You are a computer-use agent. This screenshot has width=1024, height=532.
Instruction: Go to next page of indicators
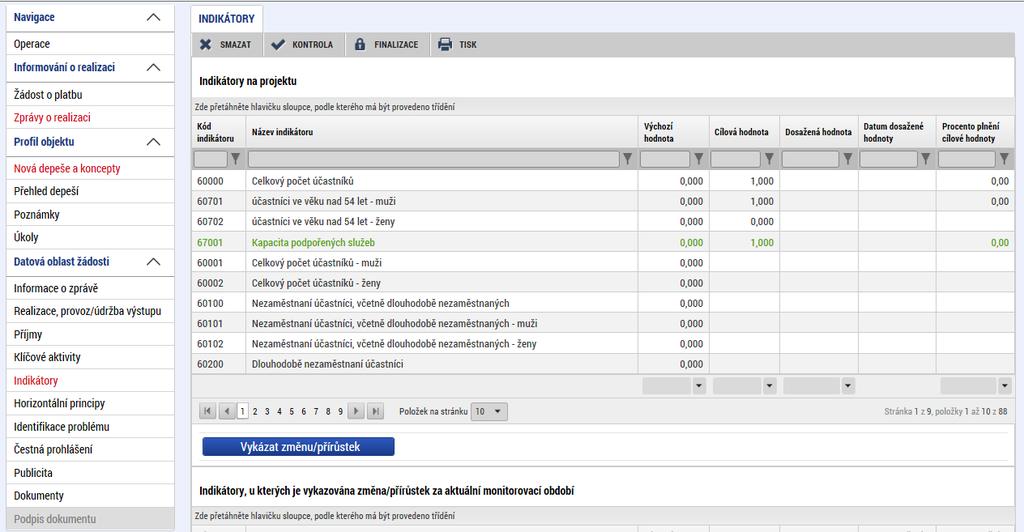pyautogui.click(x=356, y=411)
